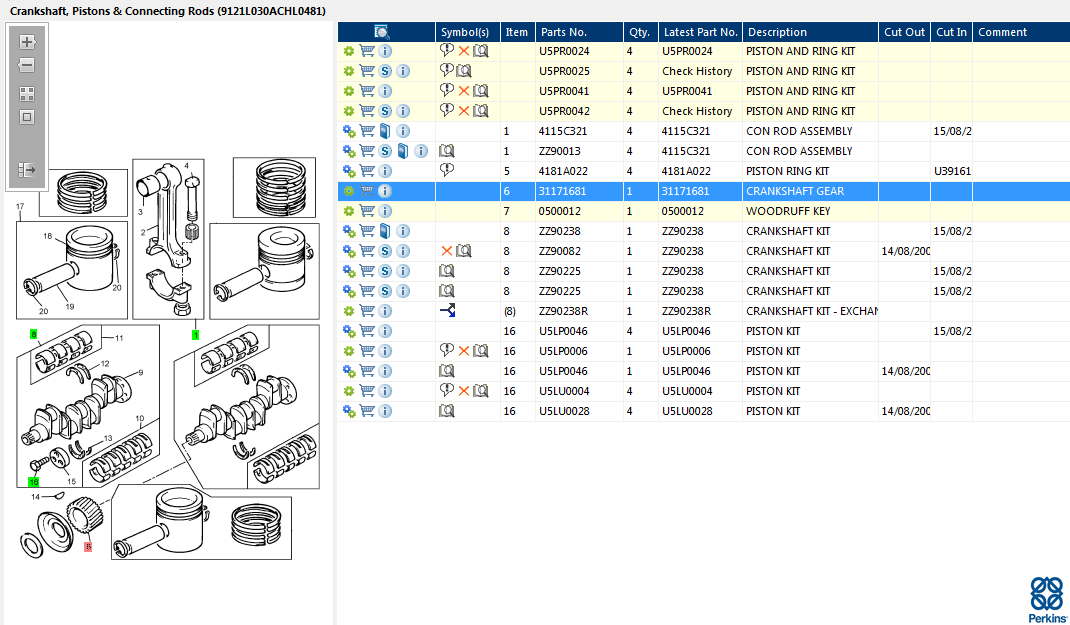The width and height of the screenshot is (1070, 625).
Task: Open the book icon for part 4115C321
Action: tap(385, 131)
